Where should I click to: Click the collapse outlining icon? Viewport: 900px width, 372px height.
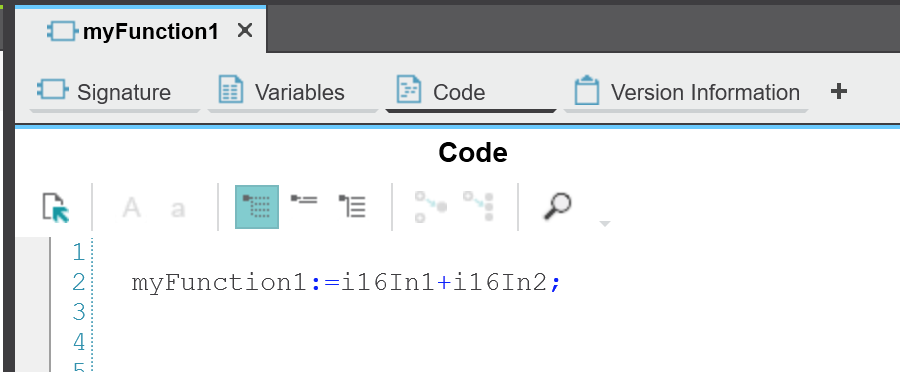tap(304, 199)
